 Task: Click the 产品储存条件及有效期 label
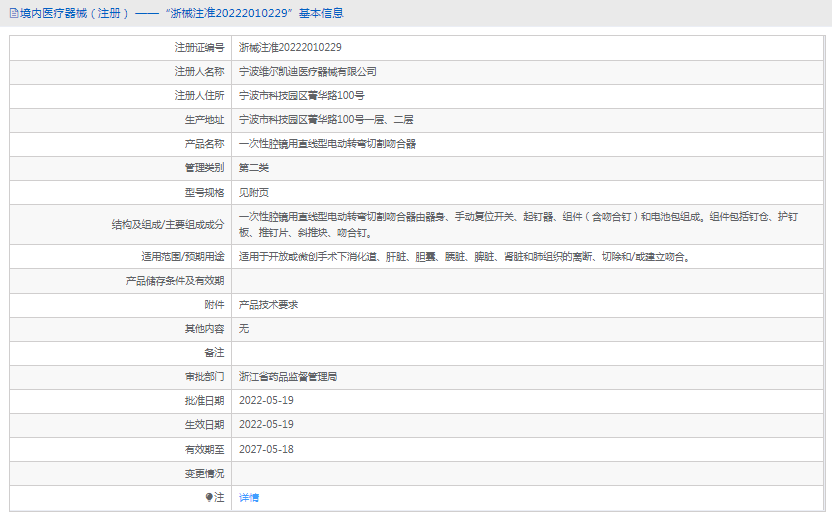point(175,281)
